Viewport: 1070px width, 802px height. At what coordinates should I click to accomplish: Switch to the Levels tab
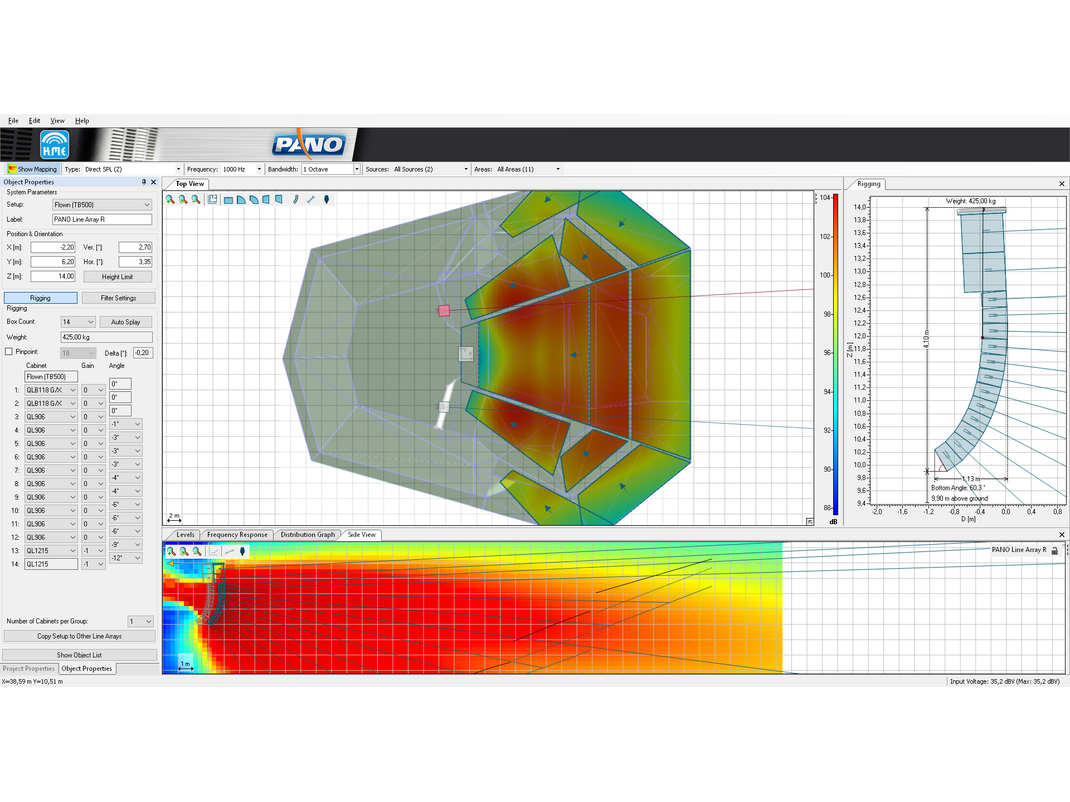pos(184,534)
